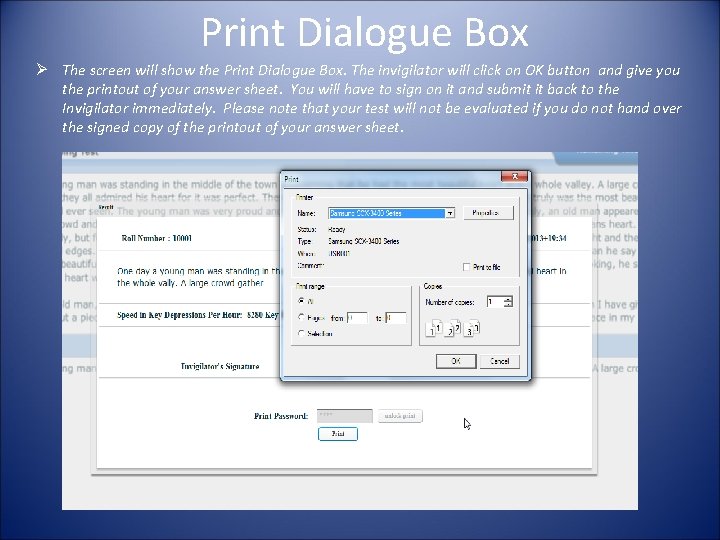This screenshot has width=720, height=540.
Task: Open printer Properties
Action: coord(488,213)
